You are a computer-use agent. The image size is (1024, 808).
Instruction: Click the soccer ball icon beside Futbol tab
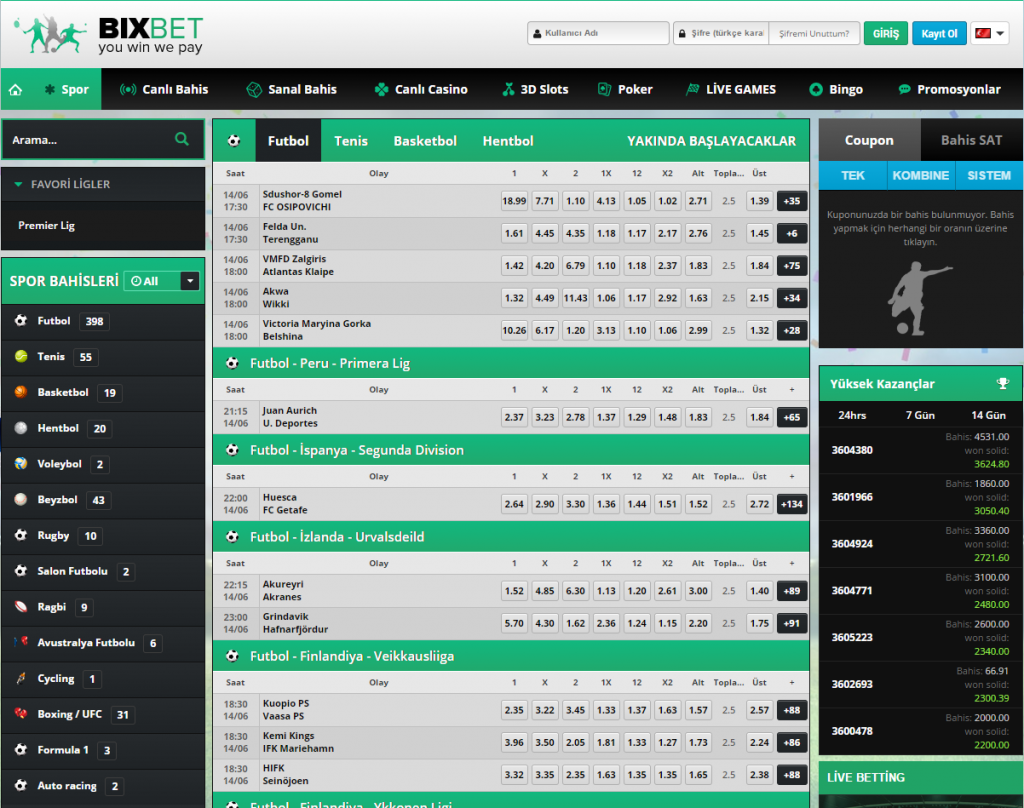click(x=234, y=140)
